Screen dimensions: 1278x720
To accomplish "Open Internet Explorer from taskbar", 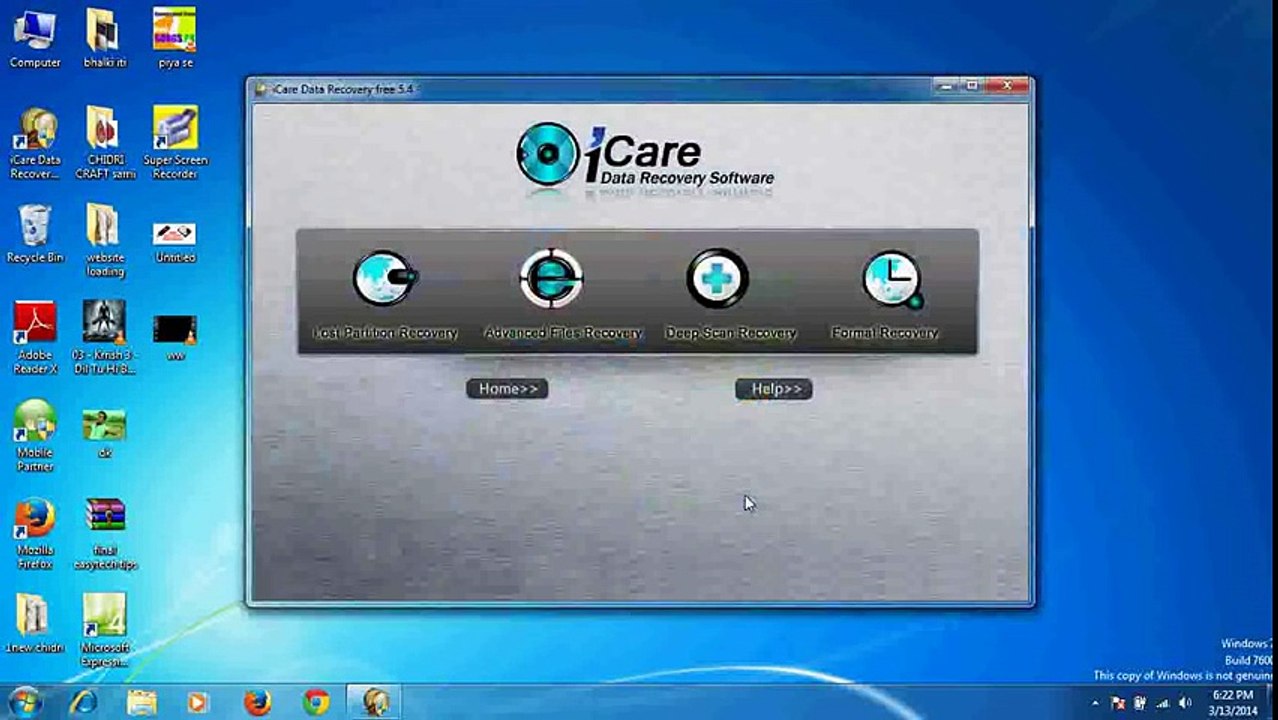I will coord(83,703).
